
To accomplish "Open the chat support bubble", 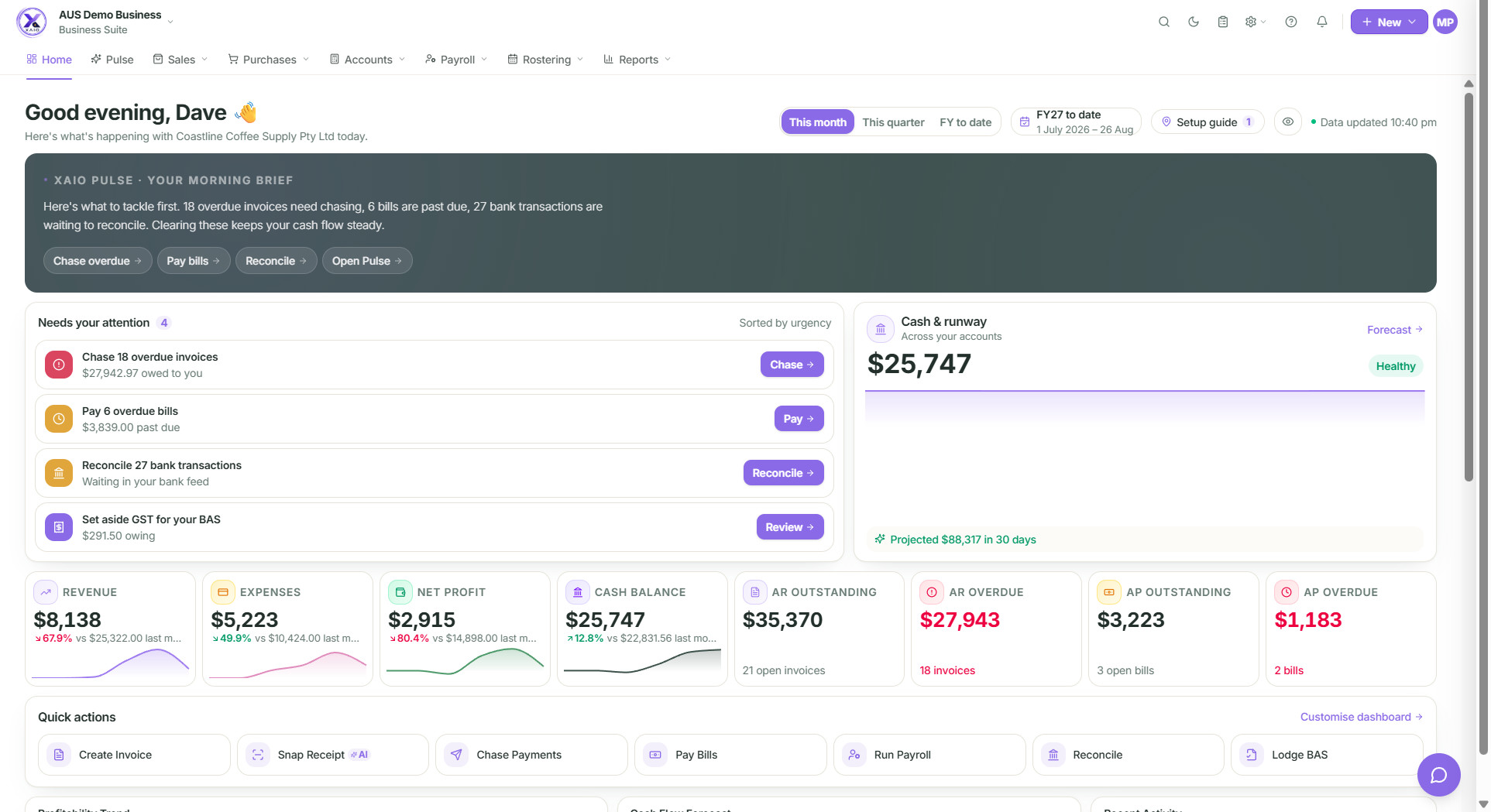I will click(1438, 775).
